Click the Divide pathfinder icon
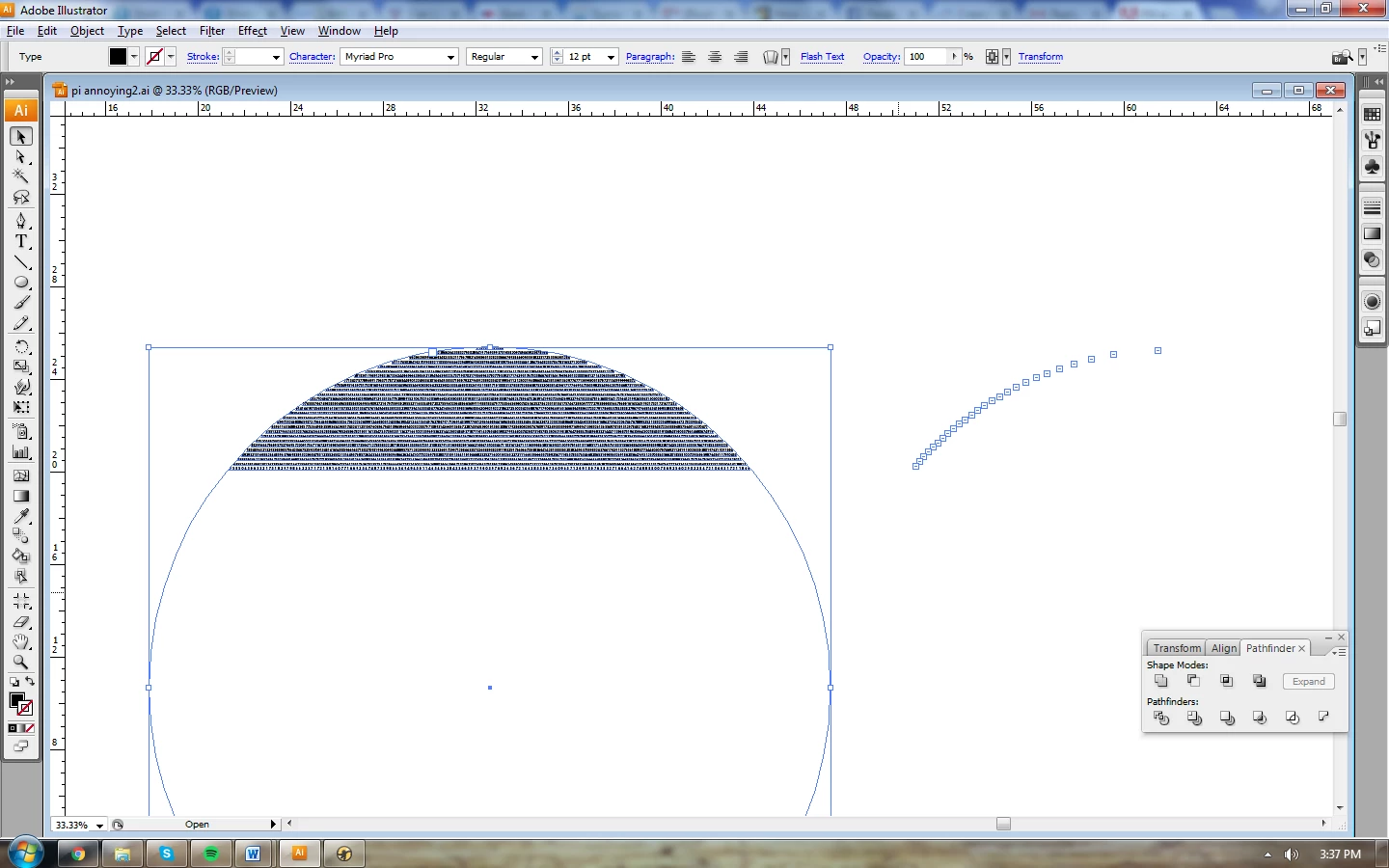 pyautogui.click(x=1161, y=718)
